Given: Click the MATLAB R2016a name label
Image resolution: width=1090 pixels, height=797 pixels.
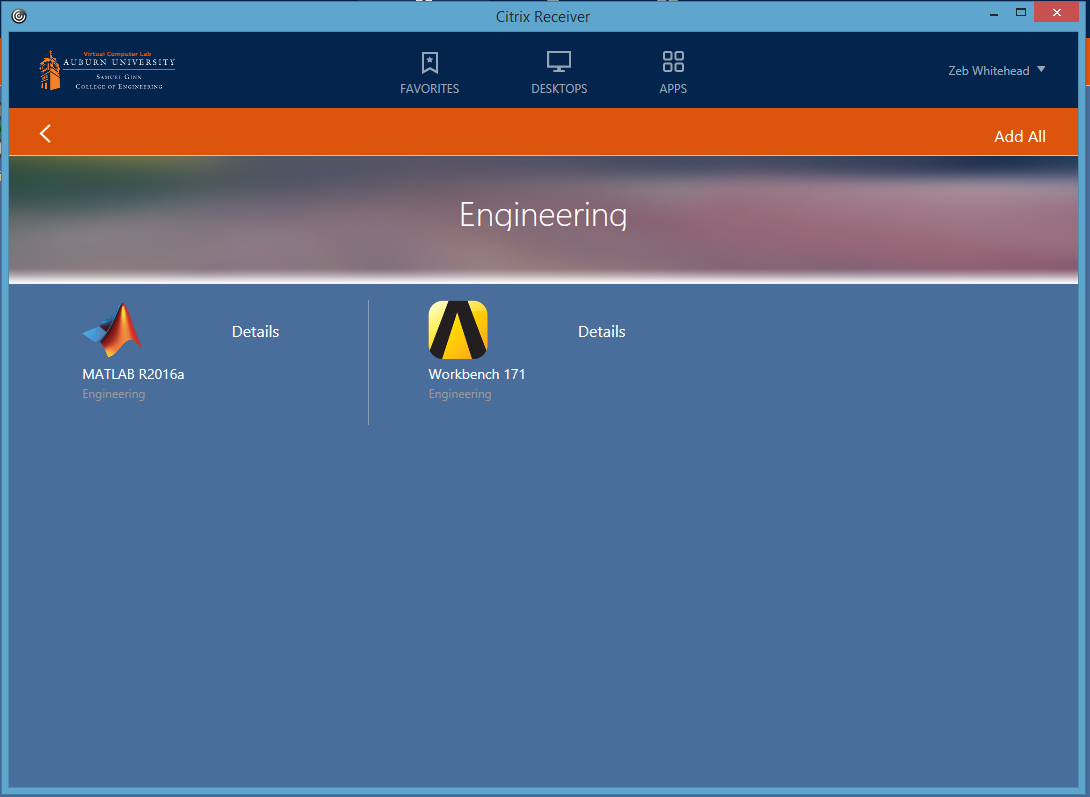Looking at the screenshot, I should [133, 375].
